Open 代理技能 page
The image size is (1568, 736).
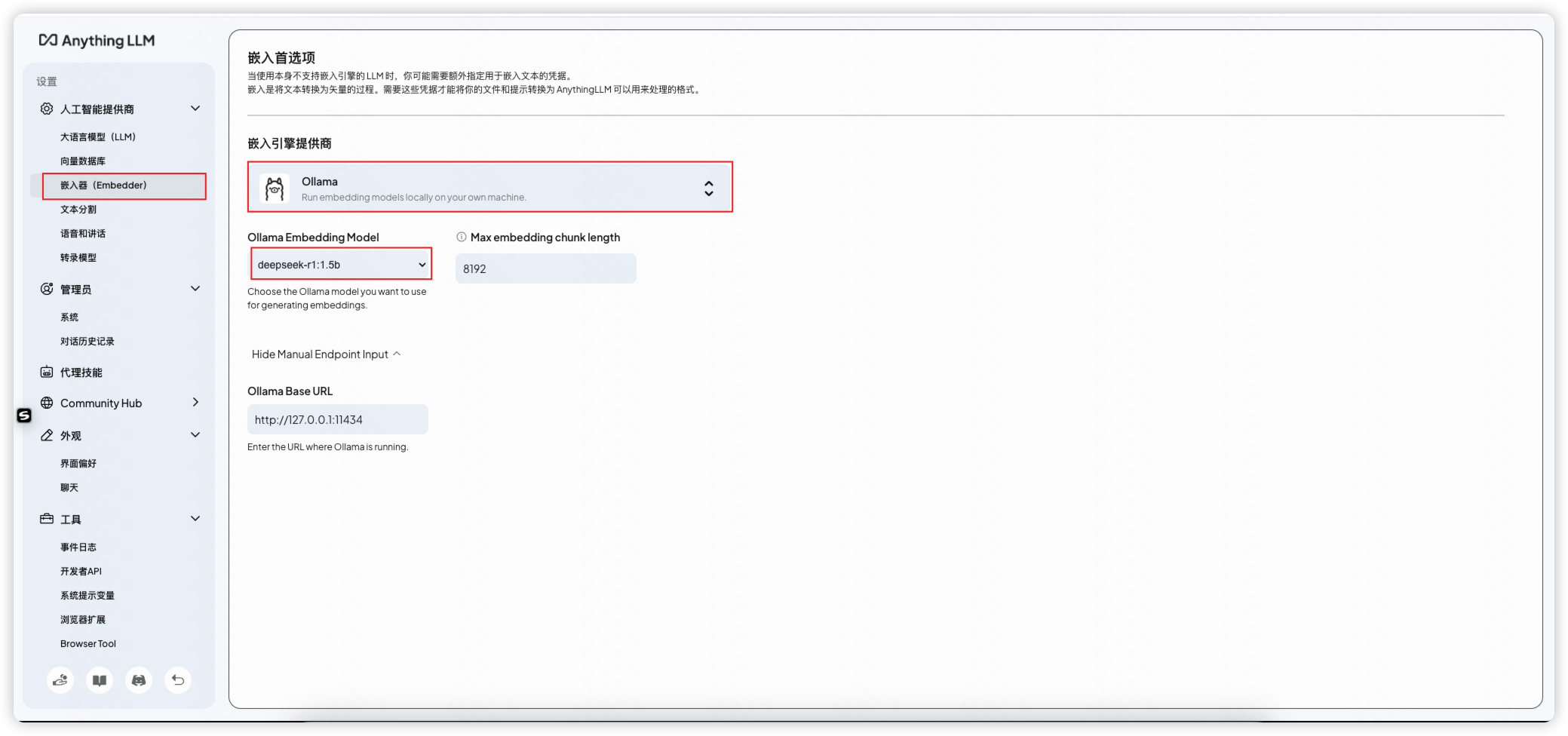(x=81, y=373)
